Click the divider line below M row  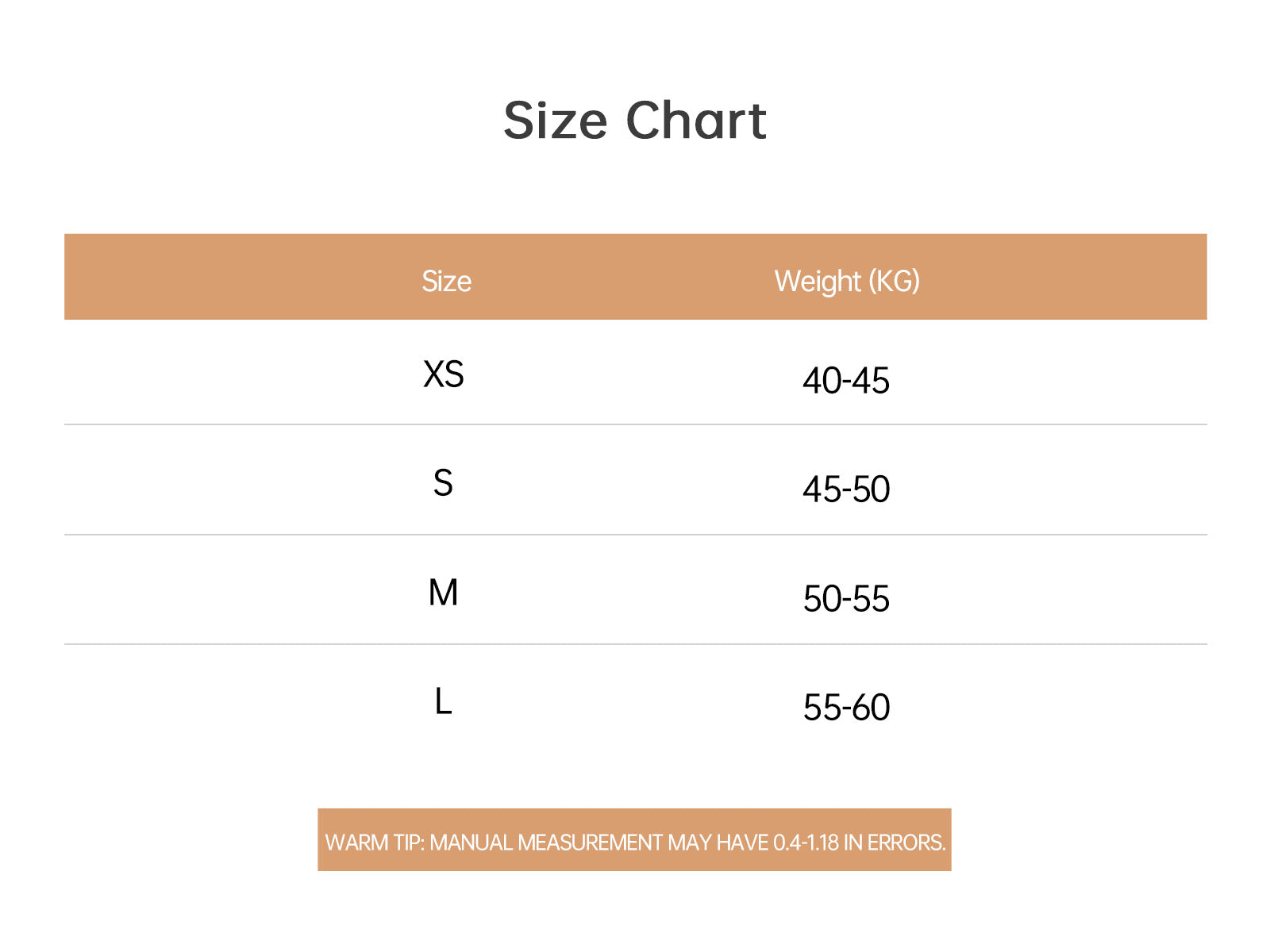tap(635, 644)
